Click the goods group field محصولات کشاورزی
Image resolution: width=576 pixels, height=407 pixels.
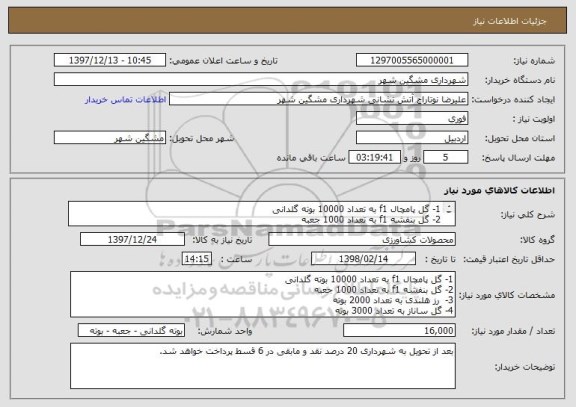(362, 239)
